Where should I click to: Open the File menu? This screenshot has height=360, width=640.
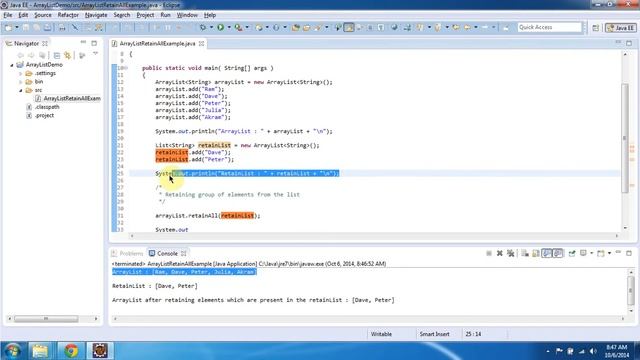pyautogui.click(x=8, y=15)
